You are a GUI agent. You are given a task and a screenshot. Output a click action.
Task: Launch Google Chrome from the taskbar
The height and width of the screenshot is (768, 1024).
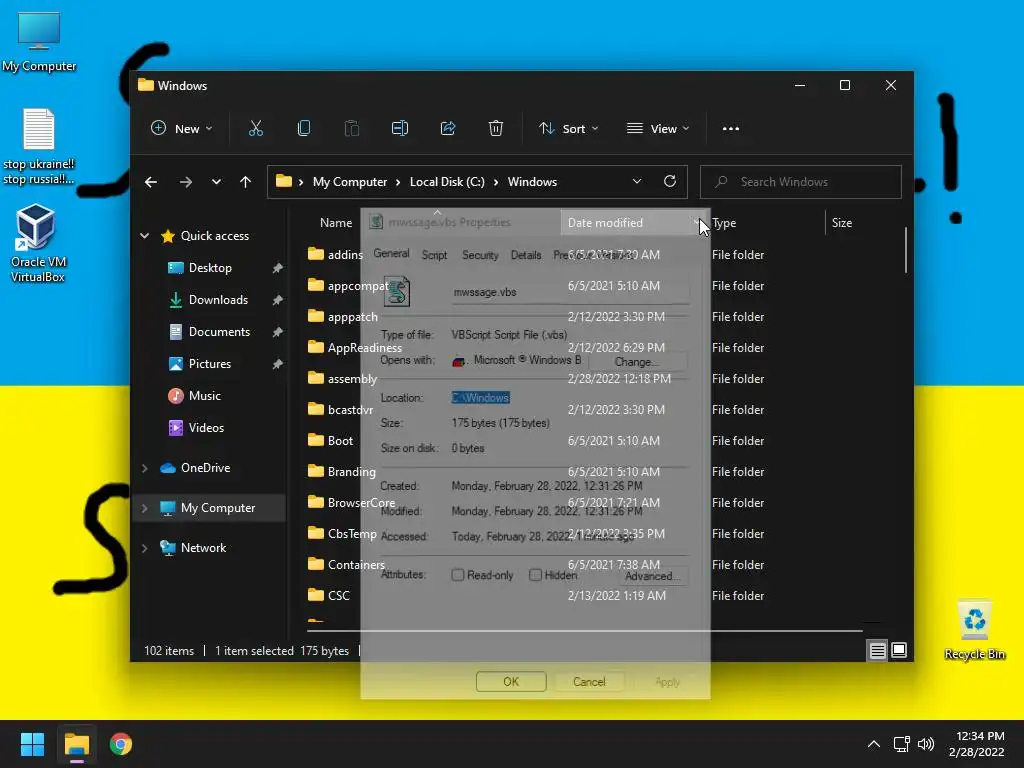(121, 744)
